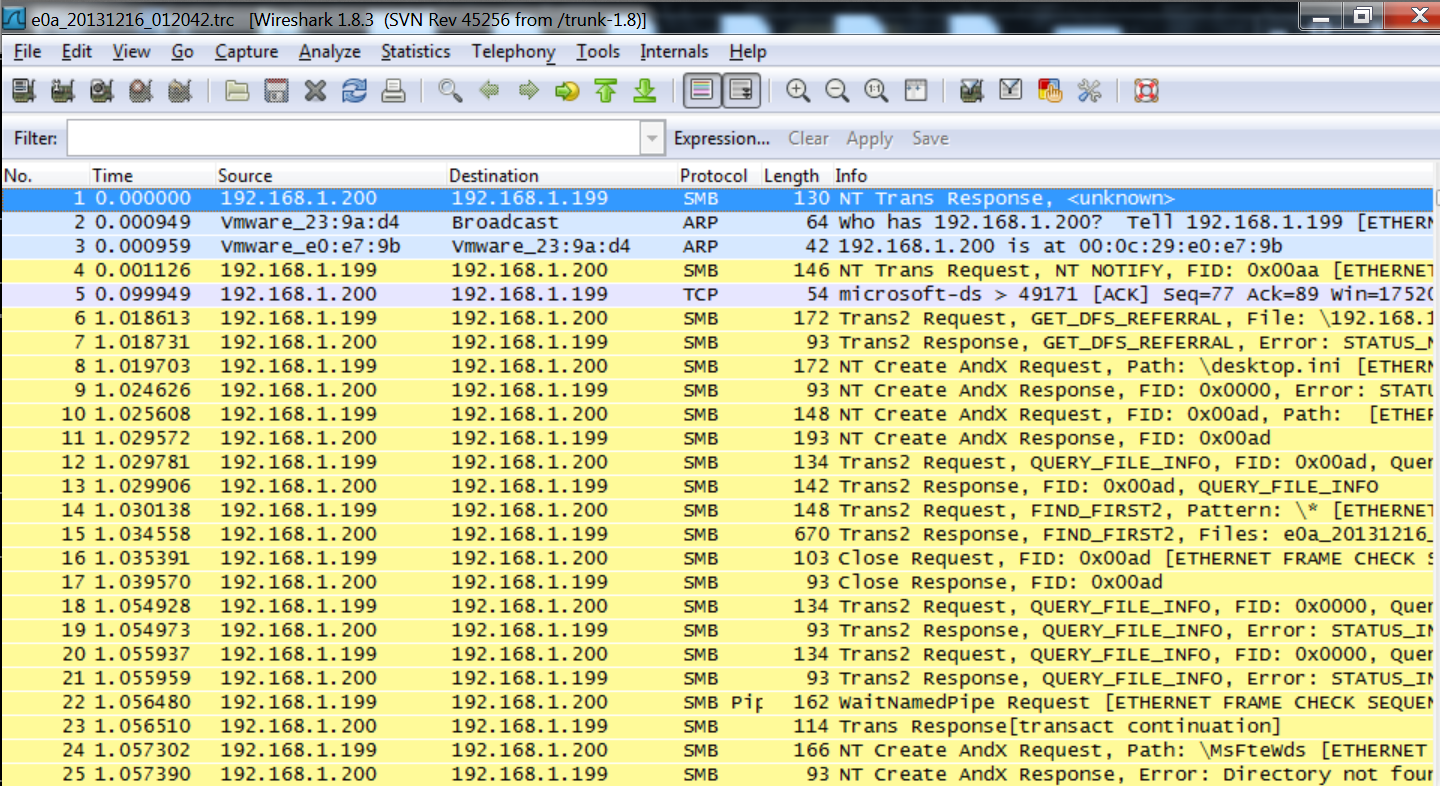Save the current display filter
Image resolution: width=1440 pixels, height=786 pixels.
pos(930,139)
